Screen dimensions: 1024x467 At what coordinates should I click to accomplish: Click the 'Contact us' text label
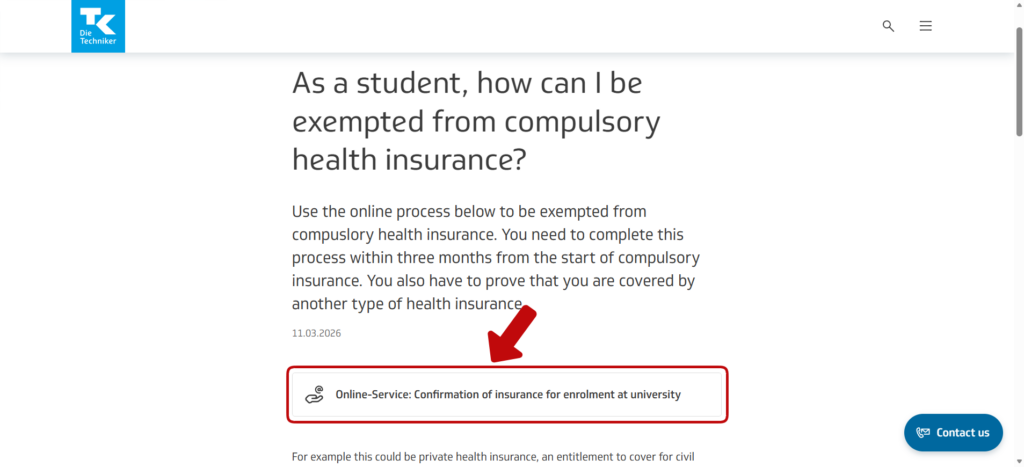point(963,433)
